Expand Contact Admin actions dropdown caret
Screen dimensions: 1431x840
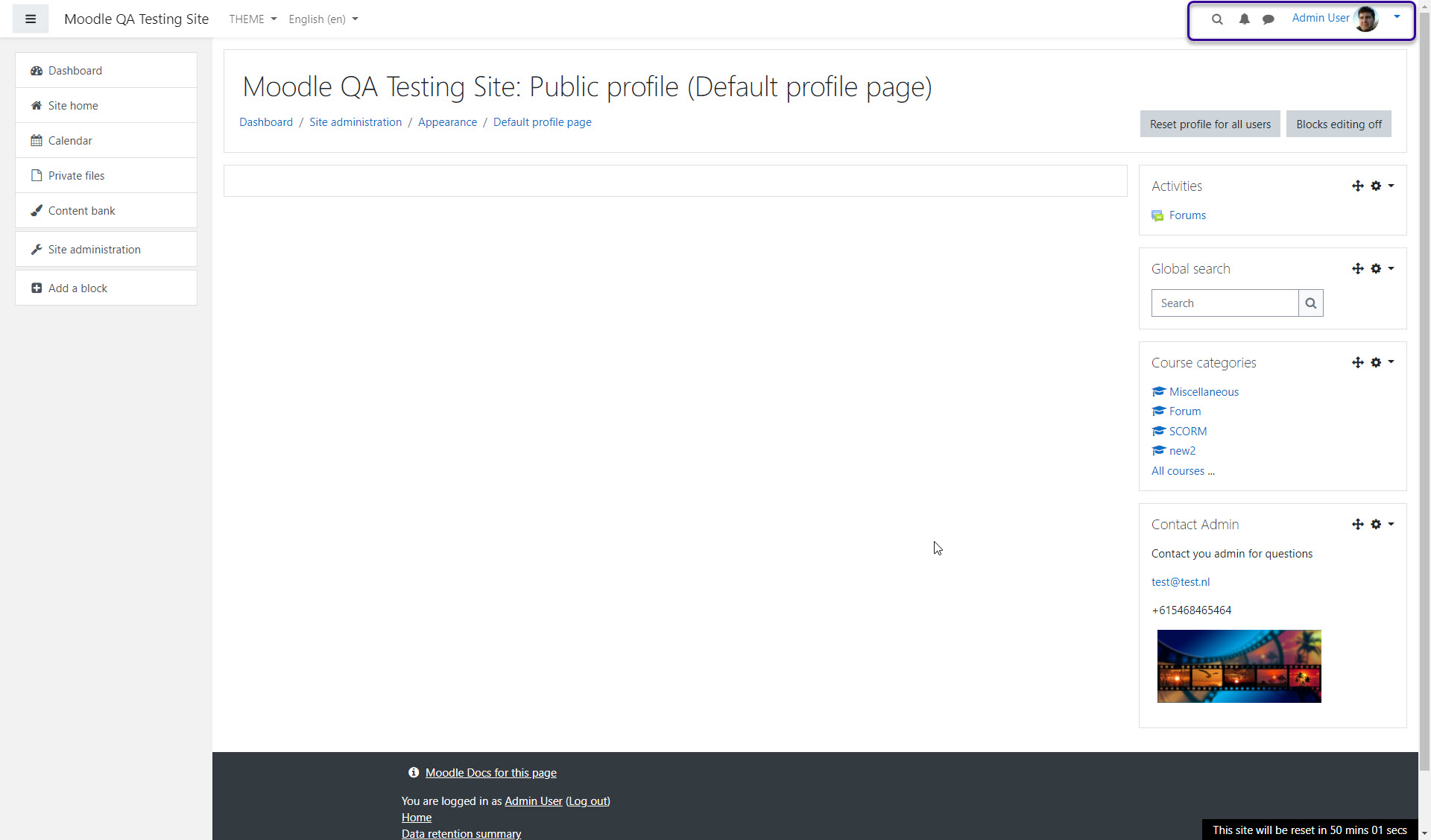click(x=1391, y=524)
